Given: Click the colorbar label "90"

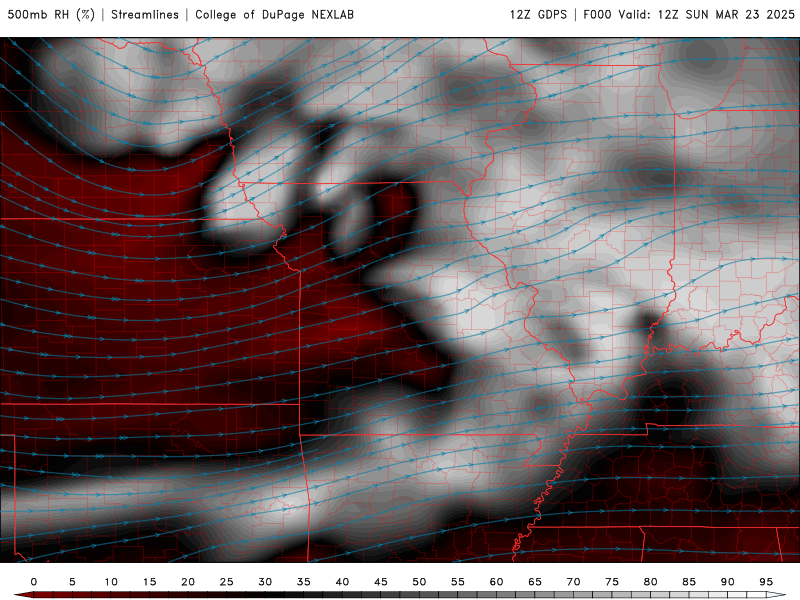Looking at the screenshot, I should coord(728,582).
